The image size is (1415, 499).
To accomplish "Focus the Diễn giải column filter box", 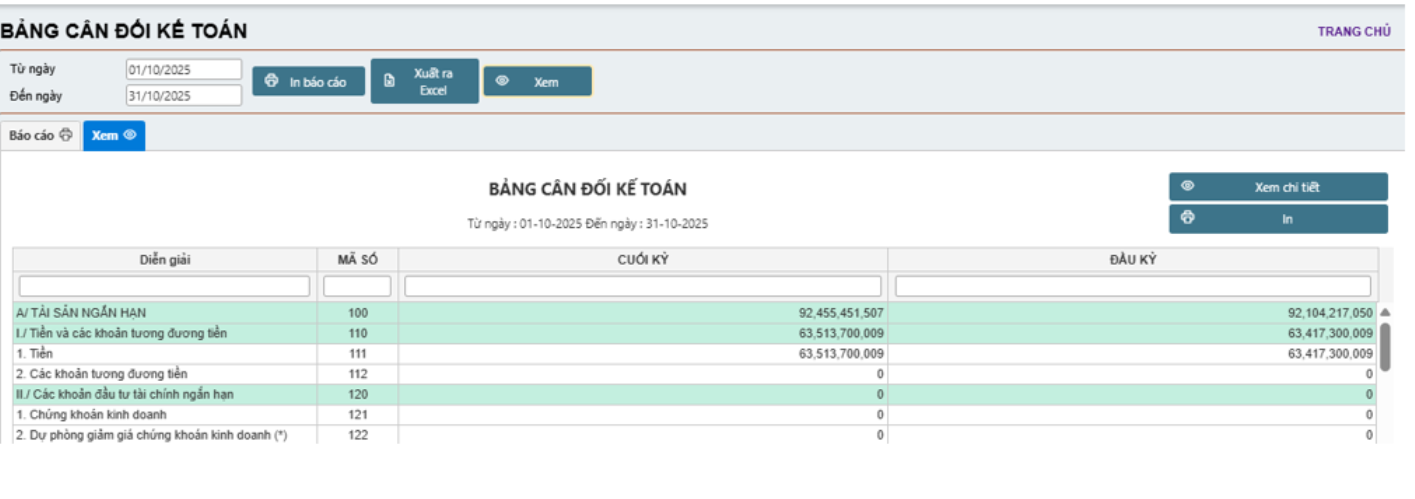I will [x=164, y=287].
